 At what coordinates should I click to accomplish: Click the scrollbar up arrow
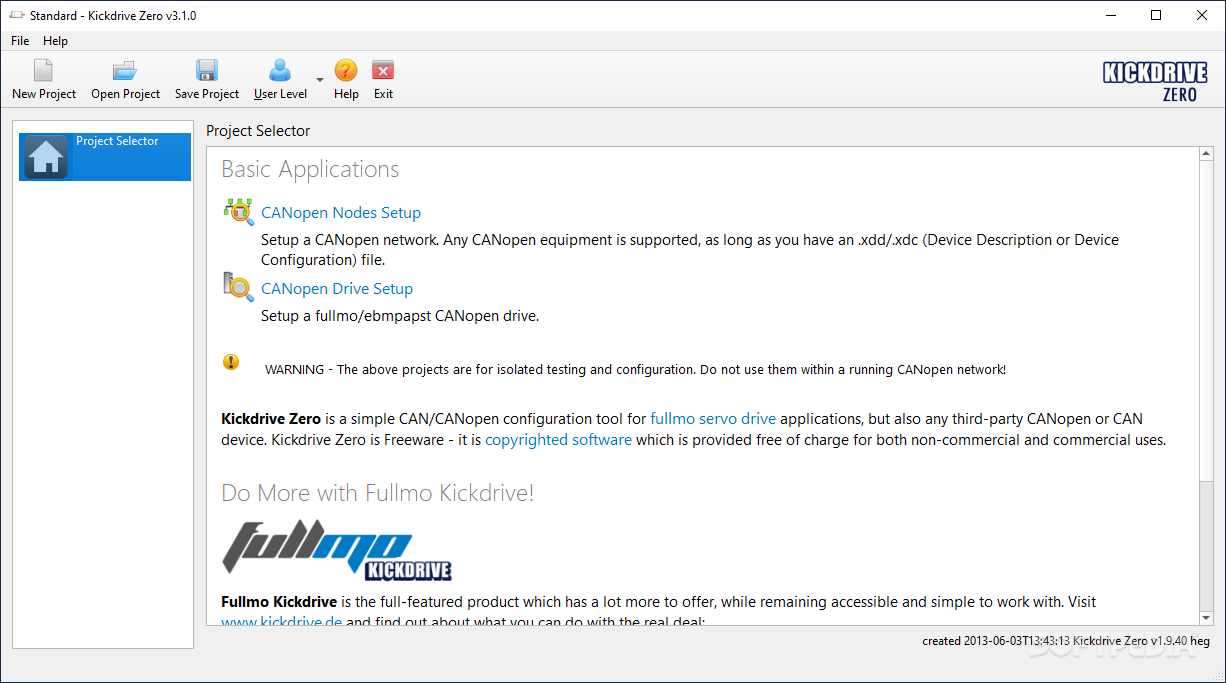pos(1207,154)
